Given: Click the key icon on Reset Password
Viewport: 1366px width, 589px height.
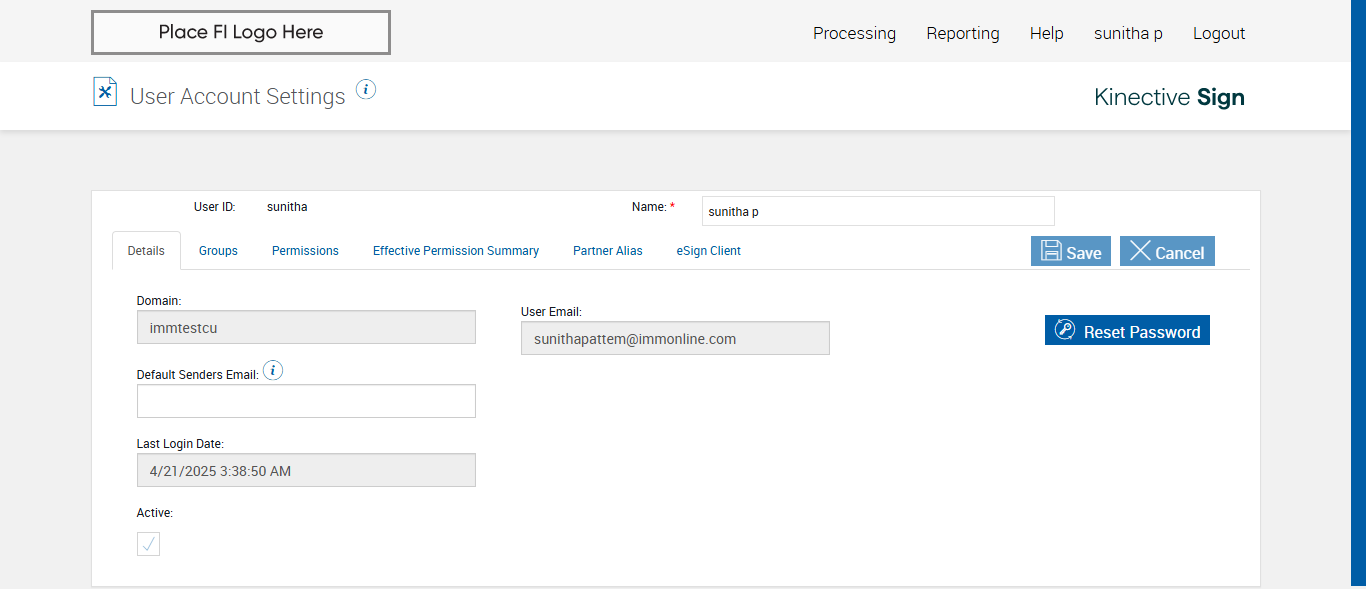Looking at the screenshot, I should click(1064, 331).
